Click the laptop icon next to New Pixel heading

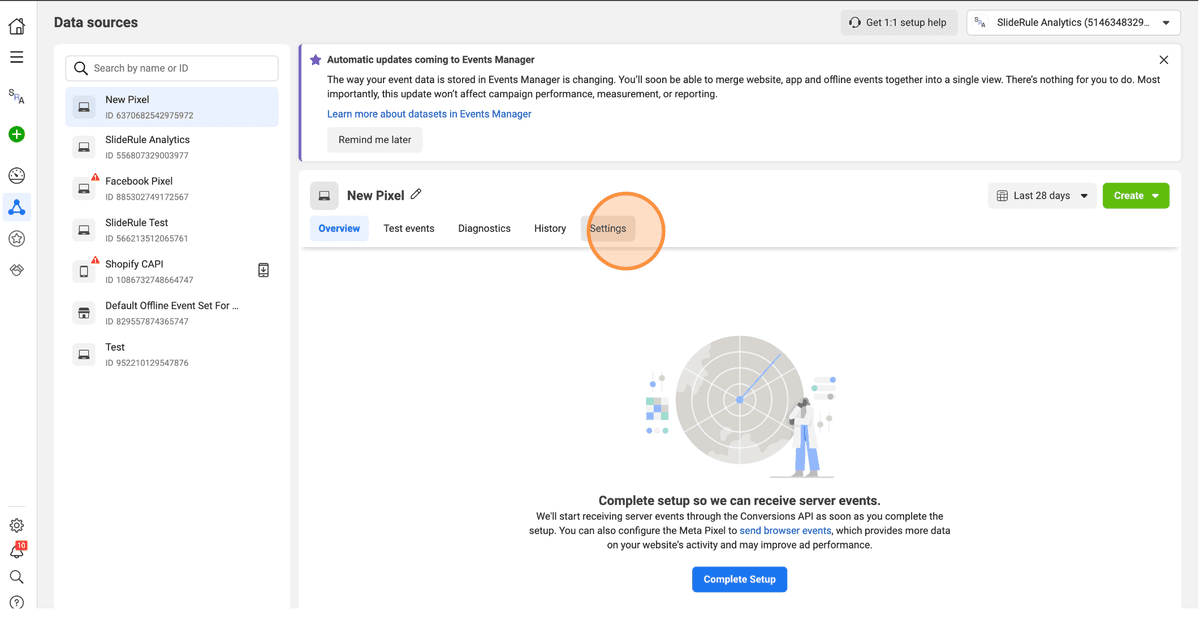click(324, 196)
